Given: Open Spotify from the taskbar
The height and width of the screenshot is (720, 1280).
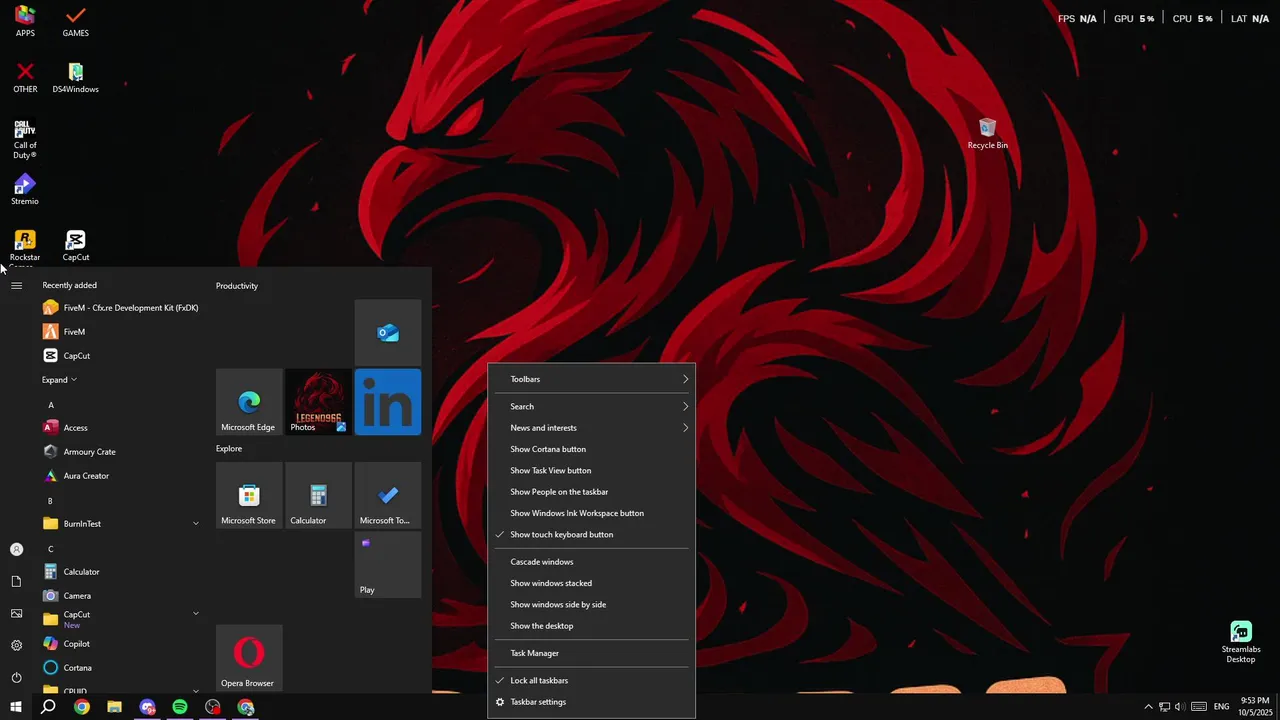Looking at the screenshot, I should (180, 707).
